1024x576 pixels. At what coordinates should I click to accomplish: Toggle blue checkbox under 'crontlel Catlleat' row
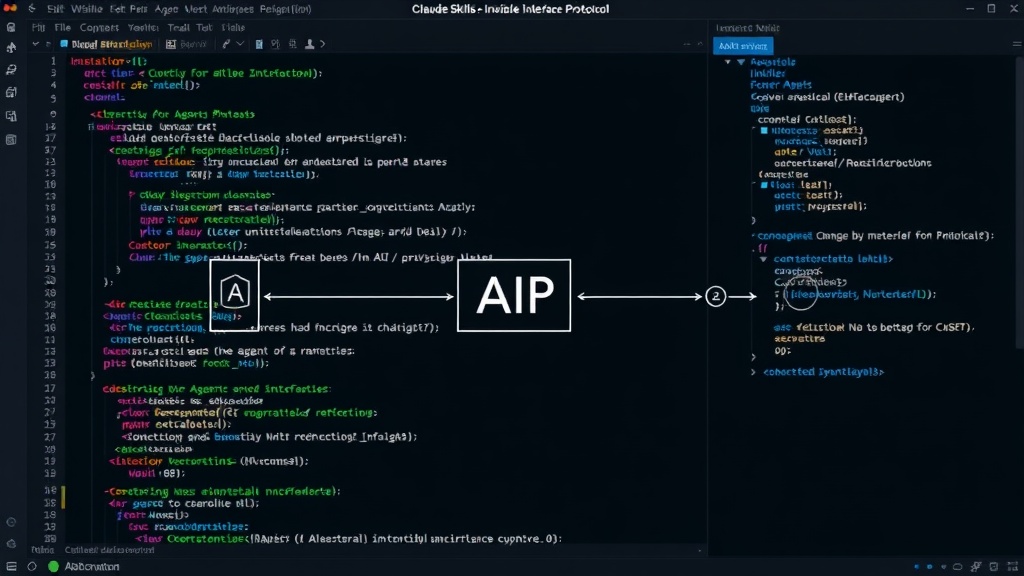(764, 131)
